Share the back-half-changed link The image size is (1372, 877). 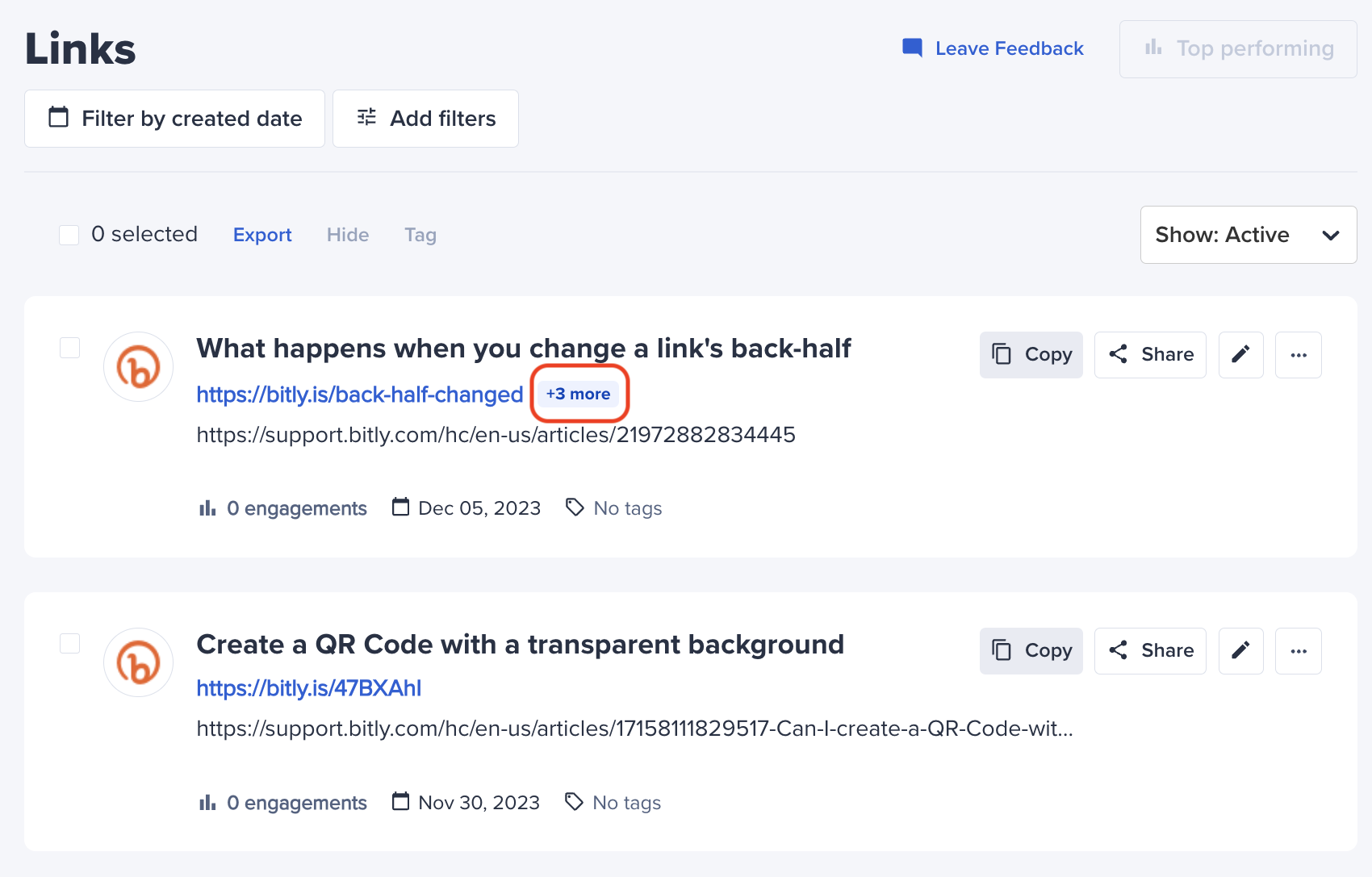(1150, 355)
